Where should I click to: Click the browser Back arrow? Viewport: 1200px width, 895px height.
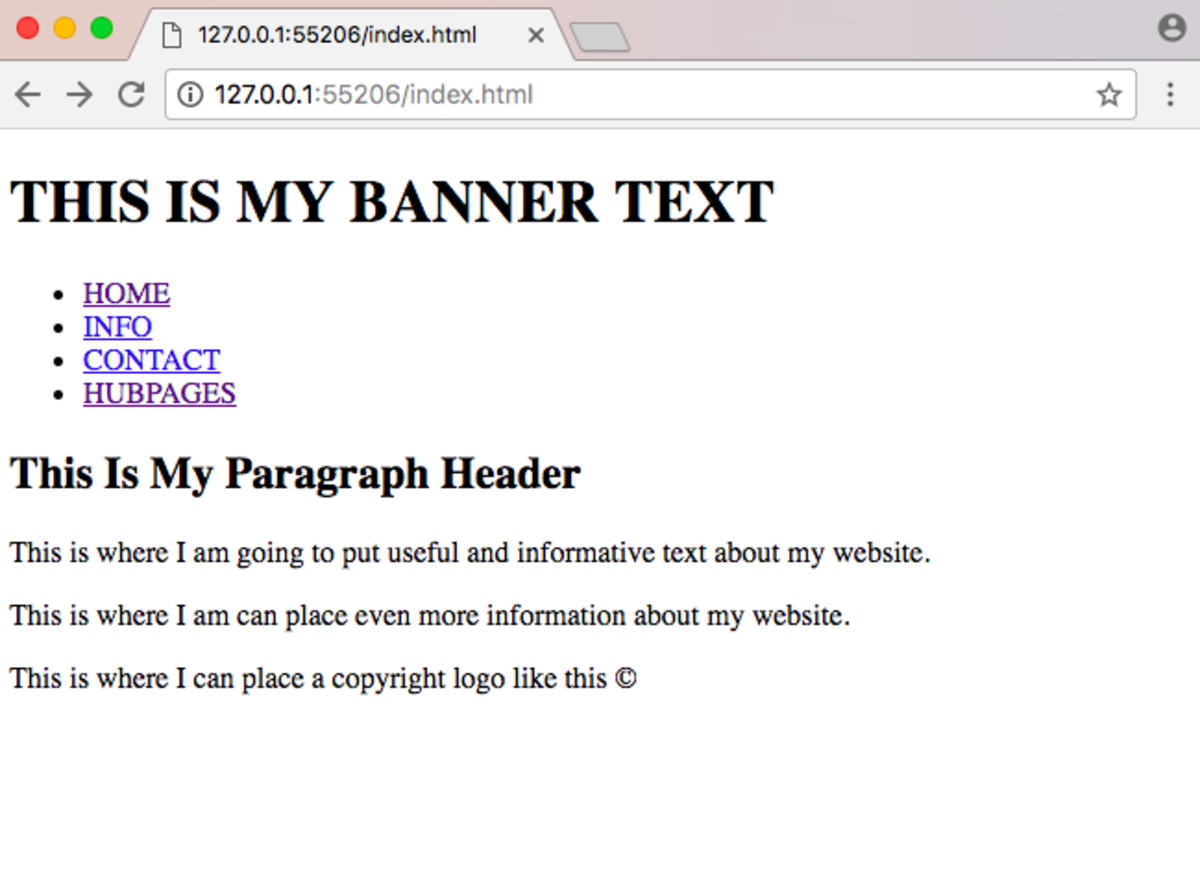coord(27,95)
